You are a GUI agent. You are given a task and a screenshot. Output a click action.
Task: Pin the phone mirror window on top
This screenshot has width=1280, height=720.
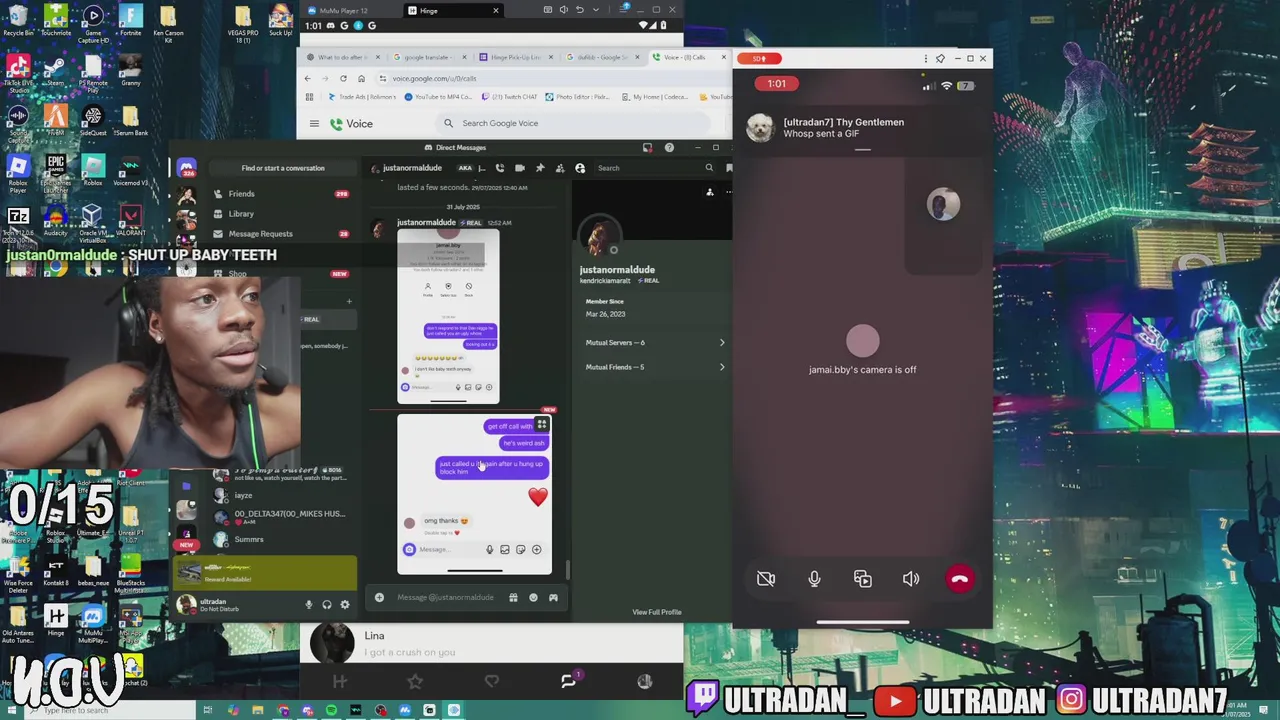pyautogui.click(x=941, y=59)
